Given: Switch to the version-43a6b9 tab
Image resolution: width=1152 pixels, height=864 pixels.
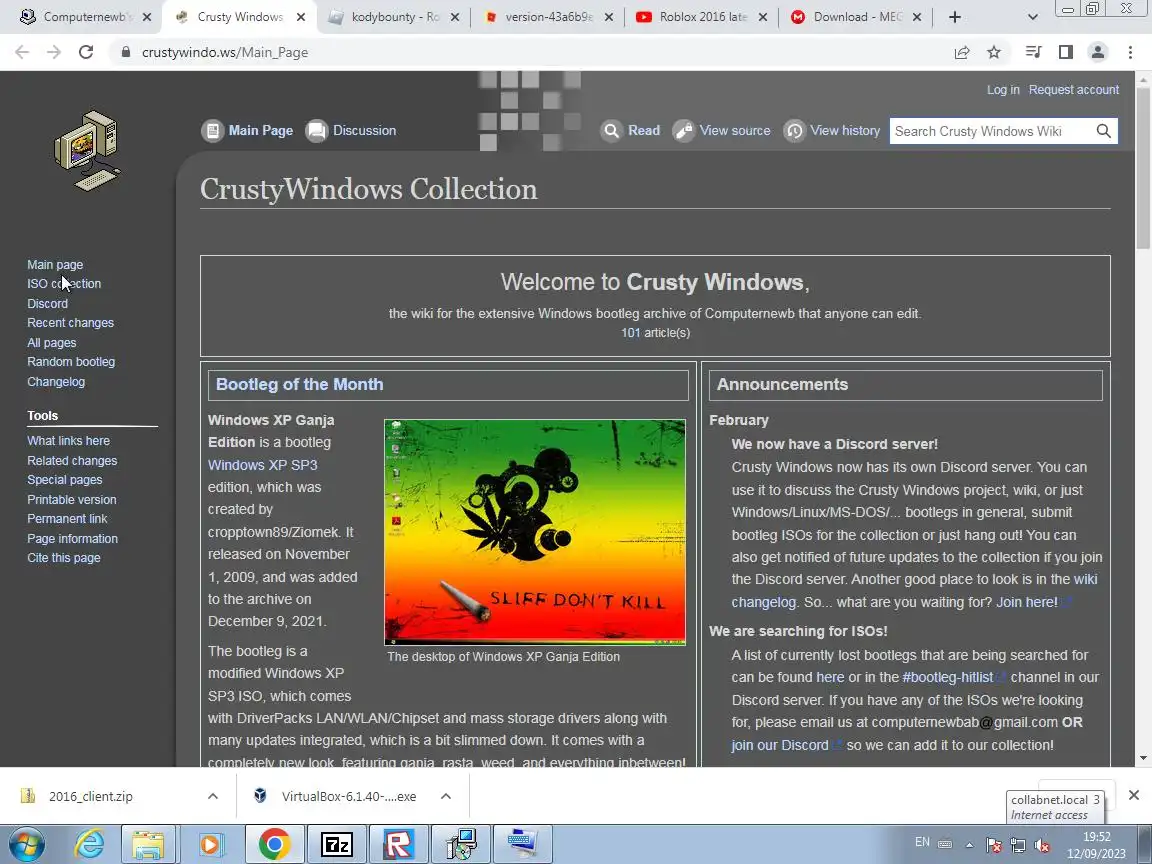Looking at the screenshot, I should [548, 17].
